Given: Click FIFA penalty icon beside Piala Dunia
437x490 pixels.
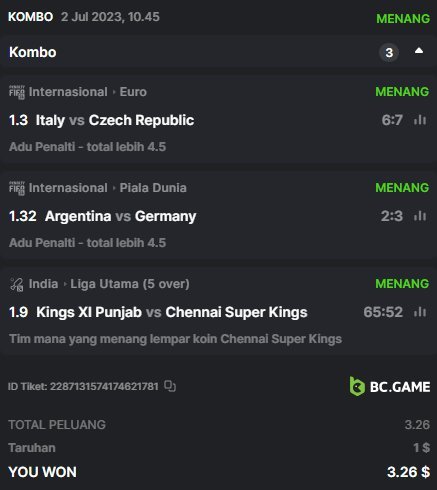Looking at the screenshot, I should point(17,188).
